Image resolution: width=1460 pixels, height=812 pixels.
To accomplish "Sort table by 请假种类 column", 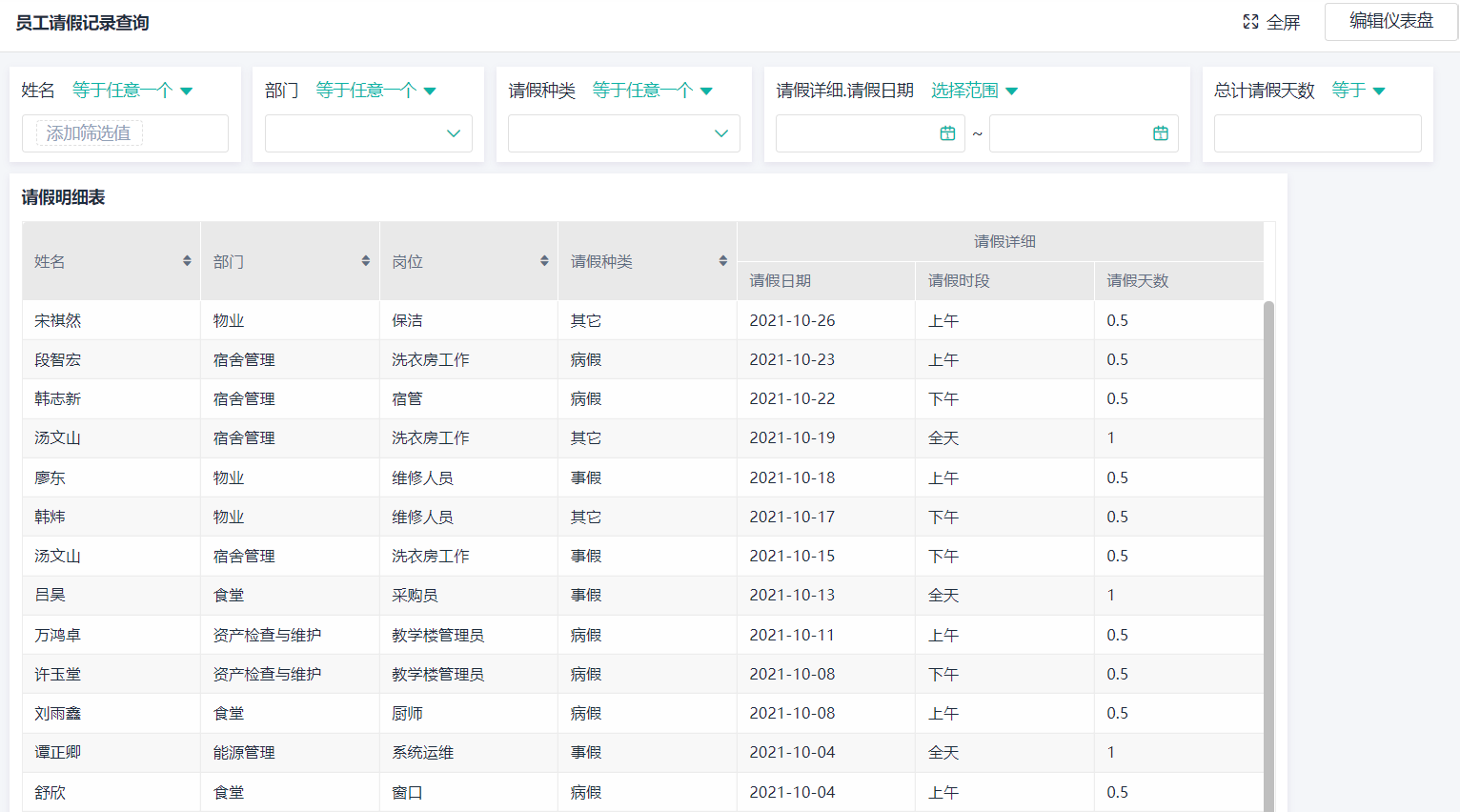I will [x=722, y=261].
